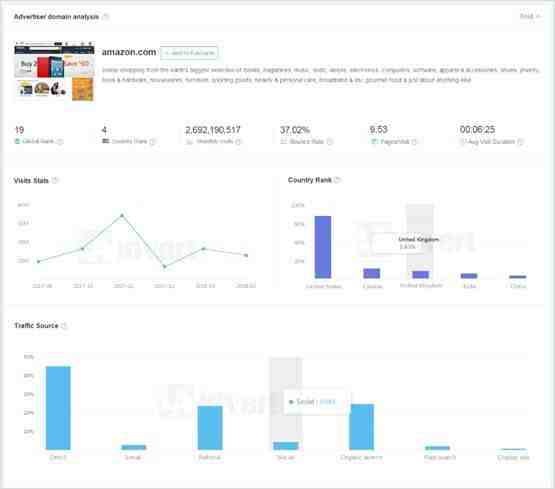Click the Organic search axis label
555x489 pixels.
click(x=361, y=458)
